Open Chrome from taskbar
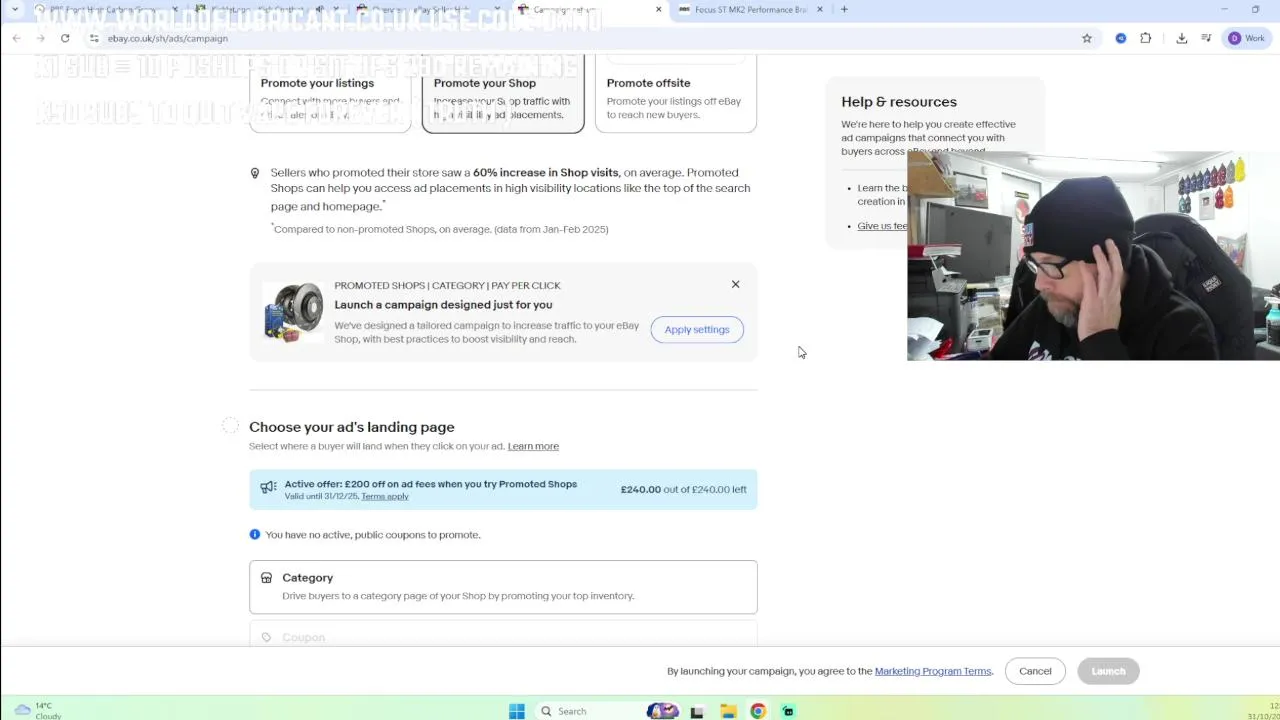Viewport: 1280px width, 720px height. point(758,711)
